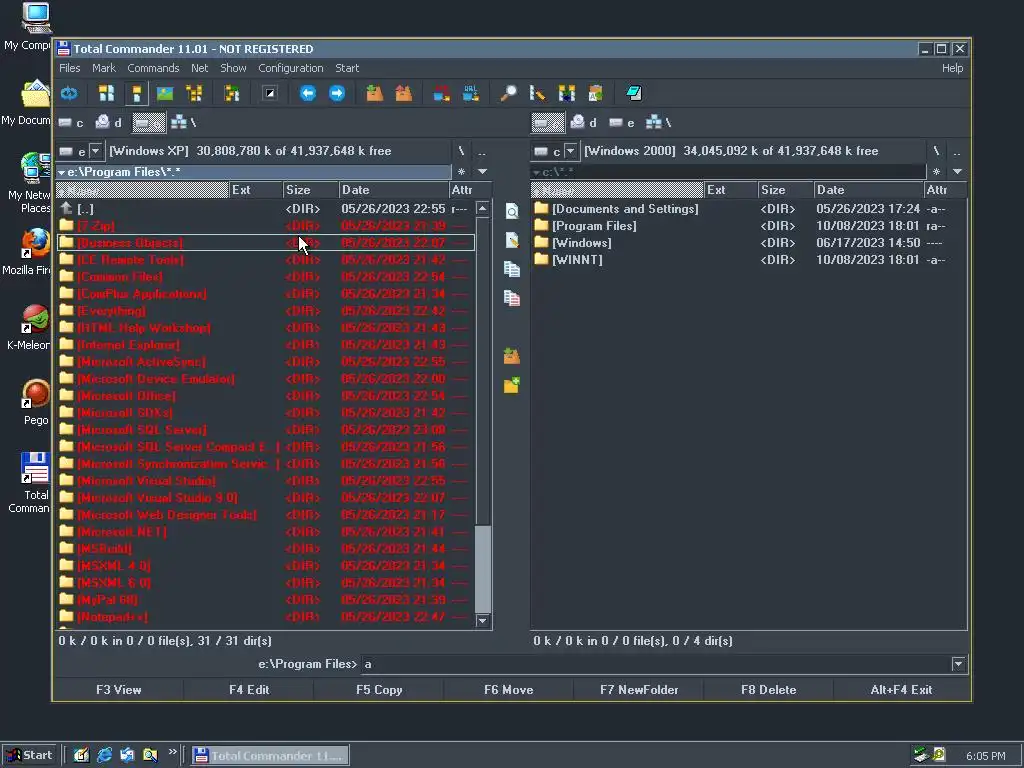Image resolution: width=1024 pixels, height=768 pixels.
Task: Click the left panel scroll down arrow
Action: click(x=483, y=620)
